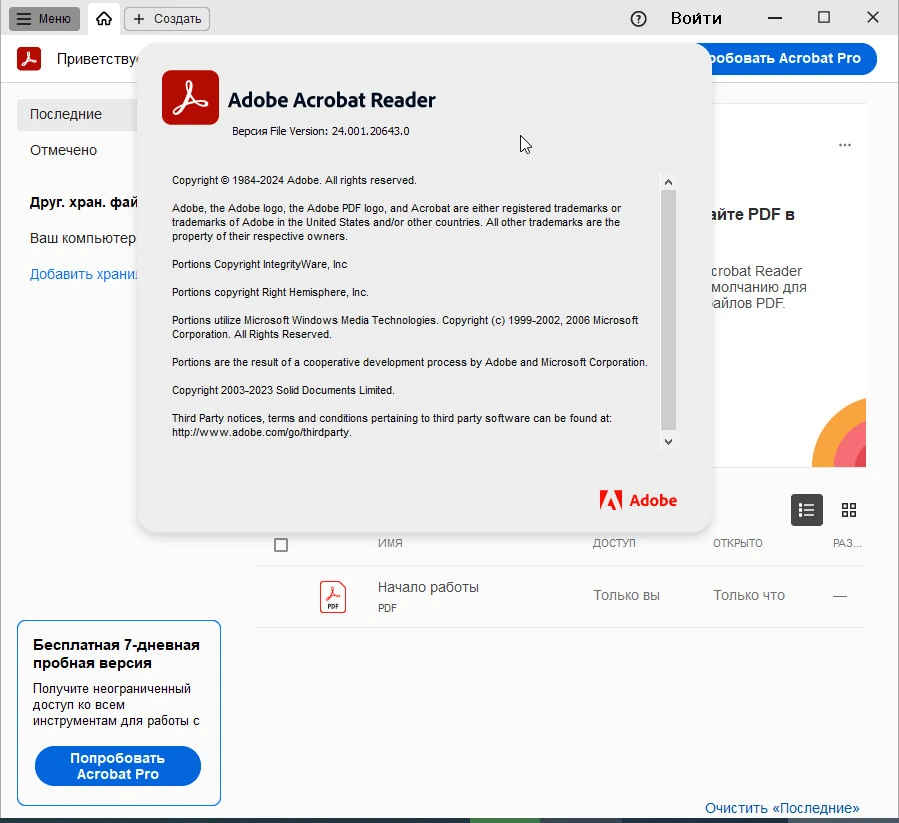Click the Adobe Acrobat Reader title in dialog

click(331, 100)
